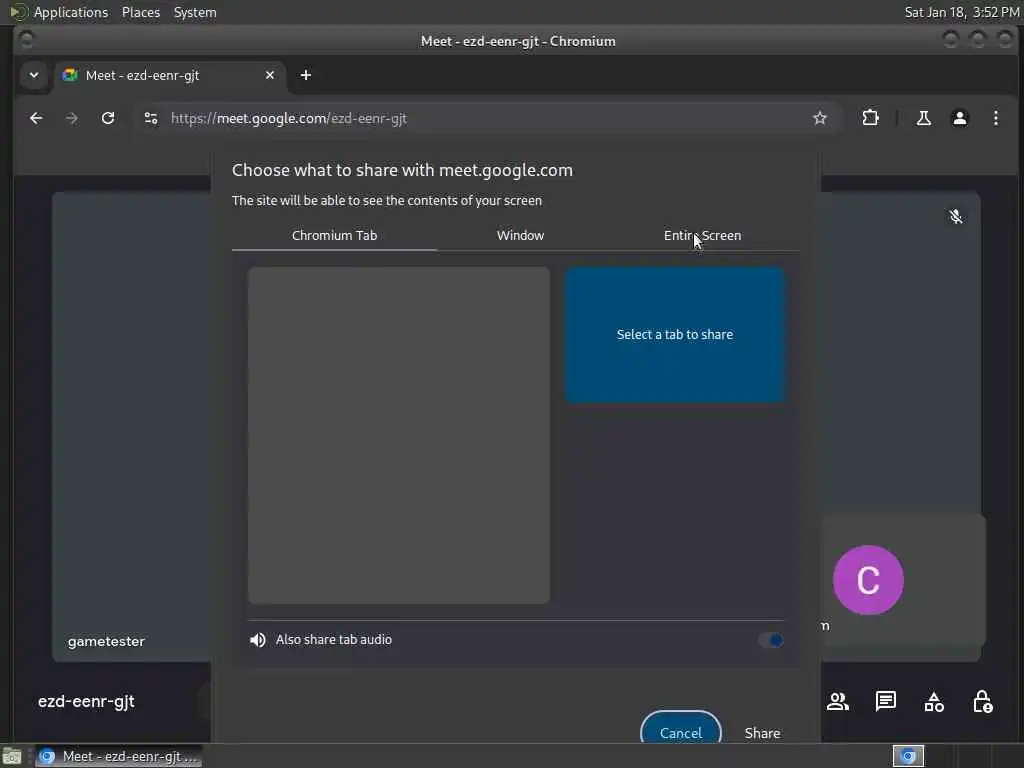Image resolution: width=1024 pixels, height=768 pixels.
Task: Open the browser profile icon
Action: (x=959, y=118)
